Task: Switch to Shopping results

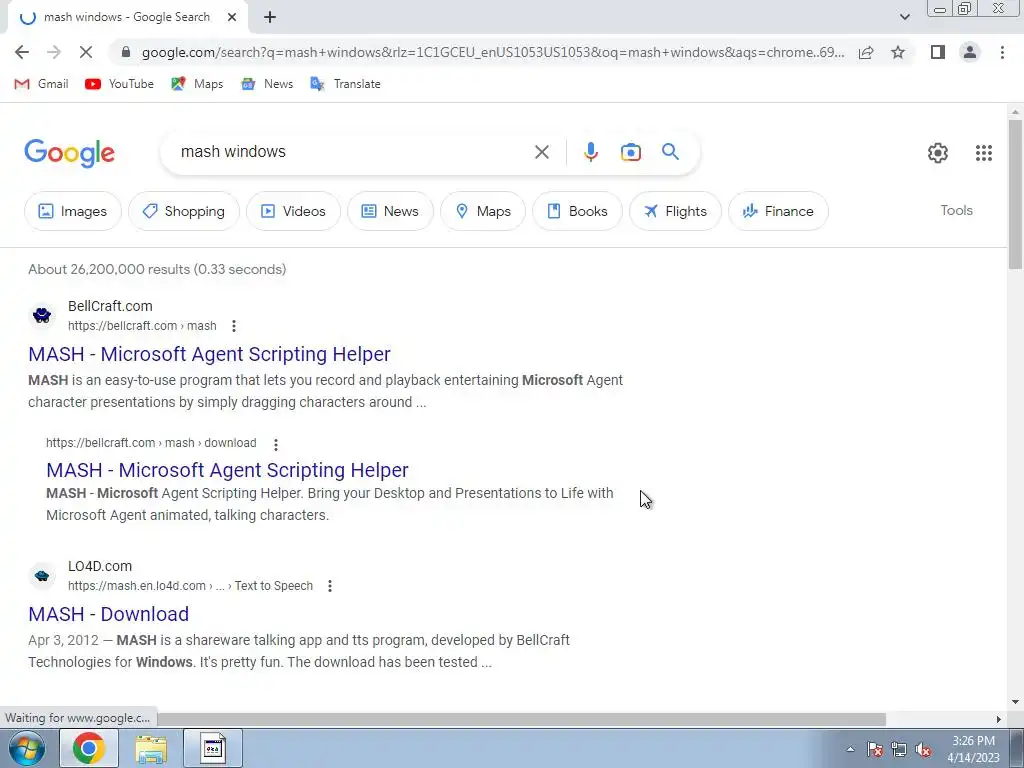Action: pos(184,211)
